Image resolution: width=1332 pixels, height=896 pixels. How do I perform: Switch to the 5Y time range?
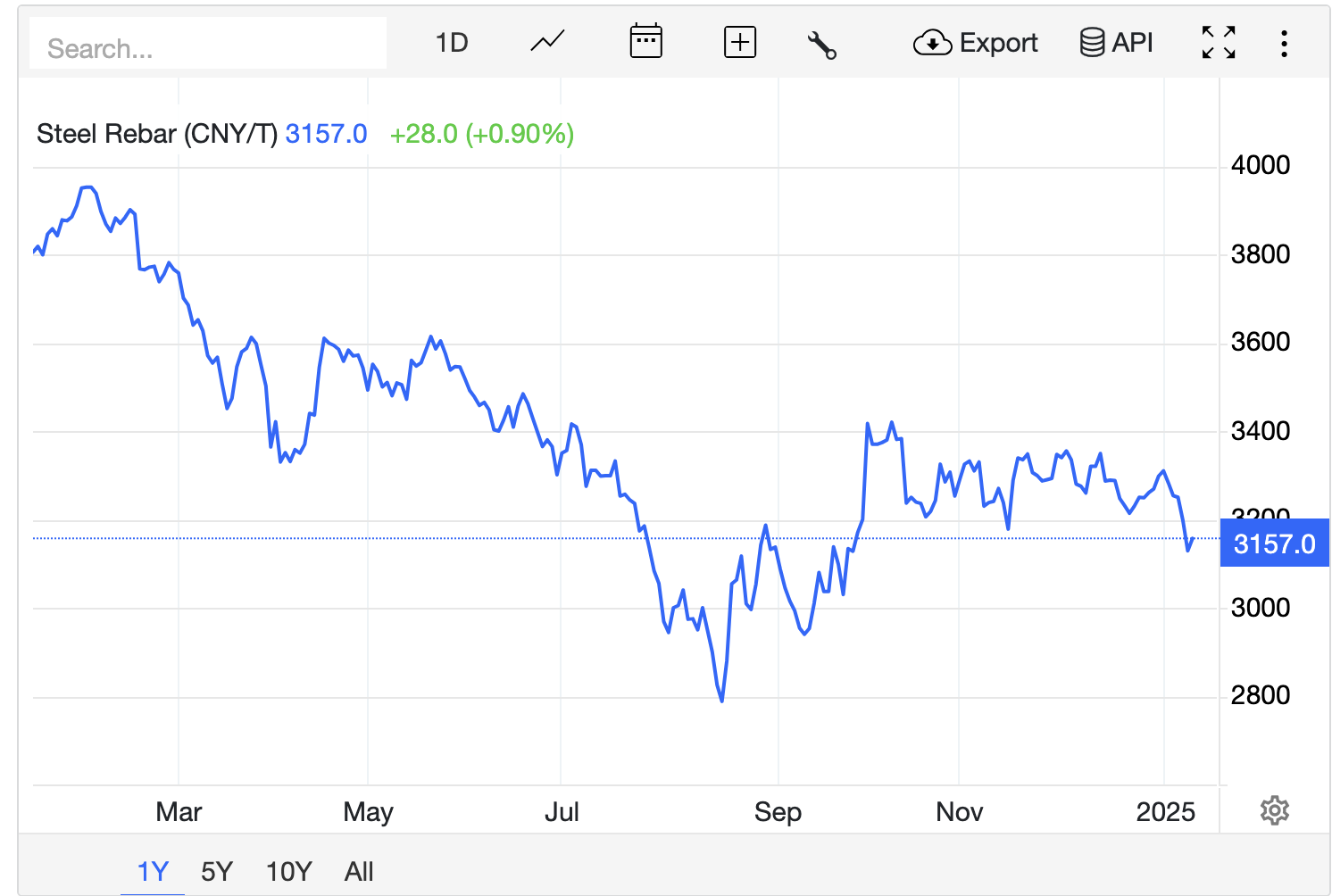(217, 871)
